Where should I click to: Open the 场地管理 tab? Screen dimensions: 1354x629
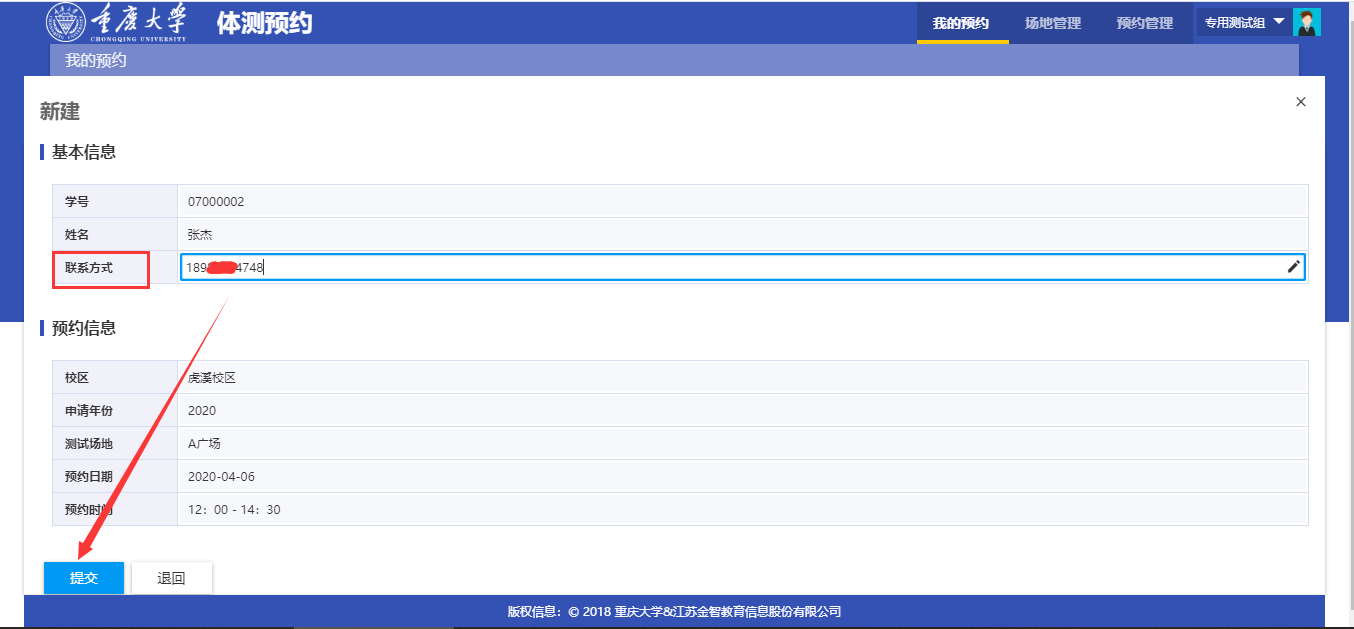point(1052,23)
